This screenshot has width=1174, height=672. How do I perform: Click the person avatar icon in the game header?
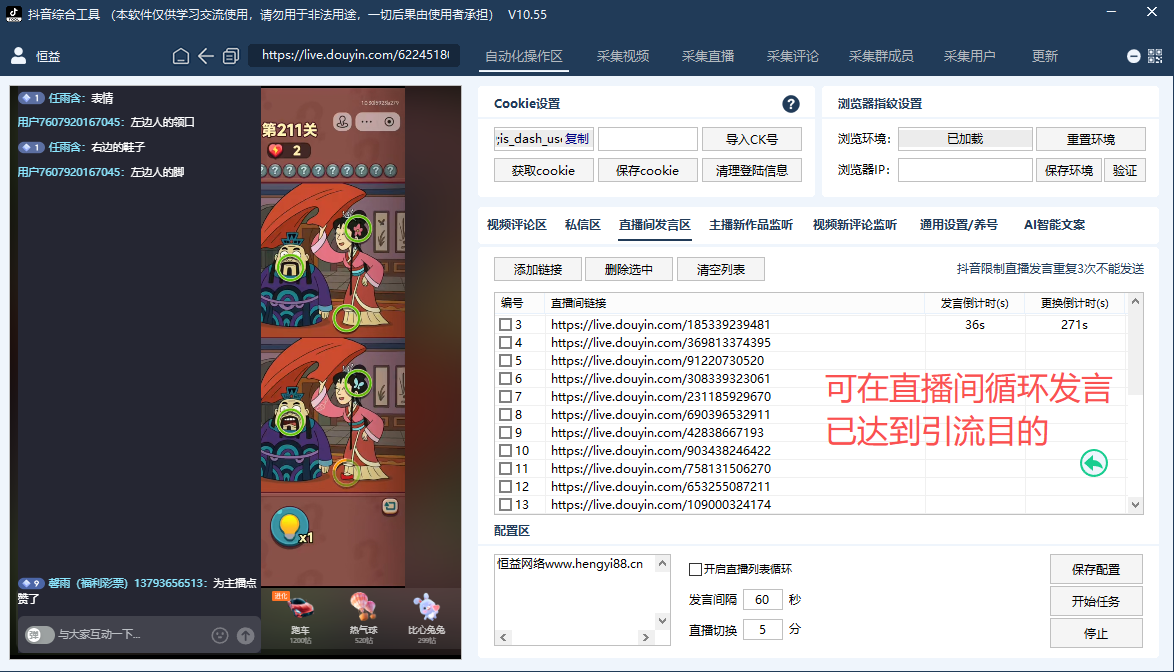[342, 122]
